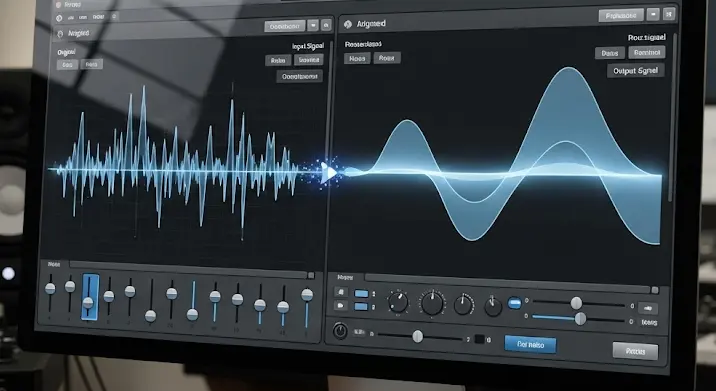
Task: Open the dropdown arrow in the left panel header
Action: 313,26
